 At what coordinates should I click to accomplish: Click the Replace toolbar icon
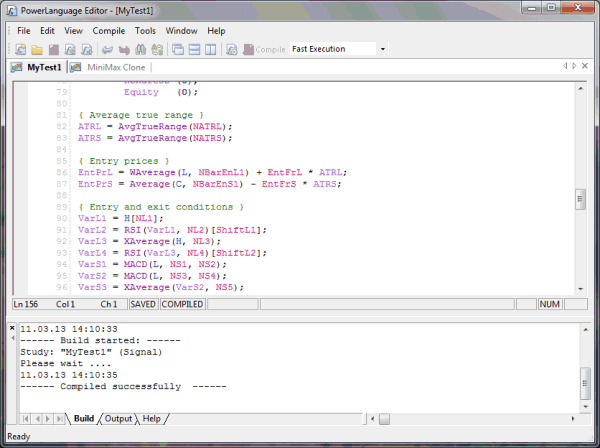point(157,49)
